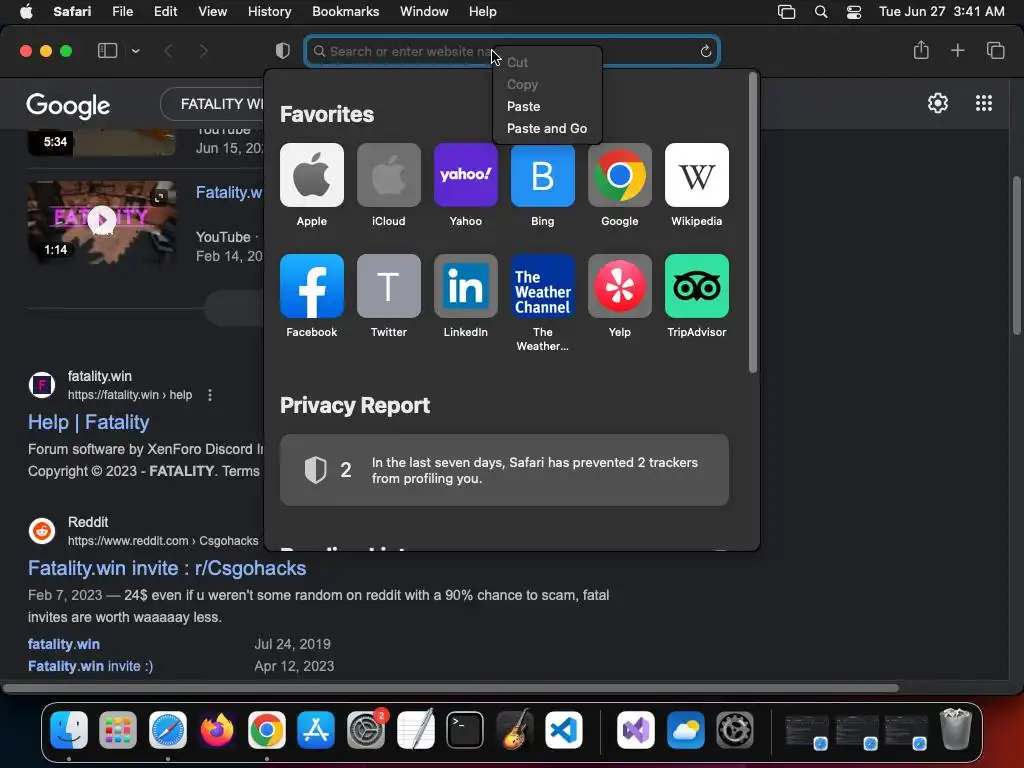Open Control Center in menu bar
1024x768 pixels.
(x=854, y=12)
